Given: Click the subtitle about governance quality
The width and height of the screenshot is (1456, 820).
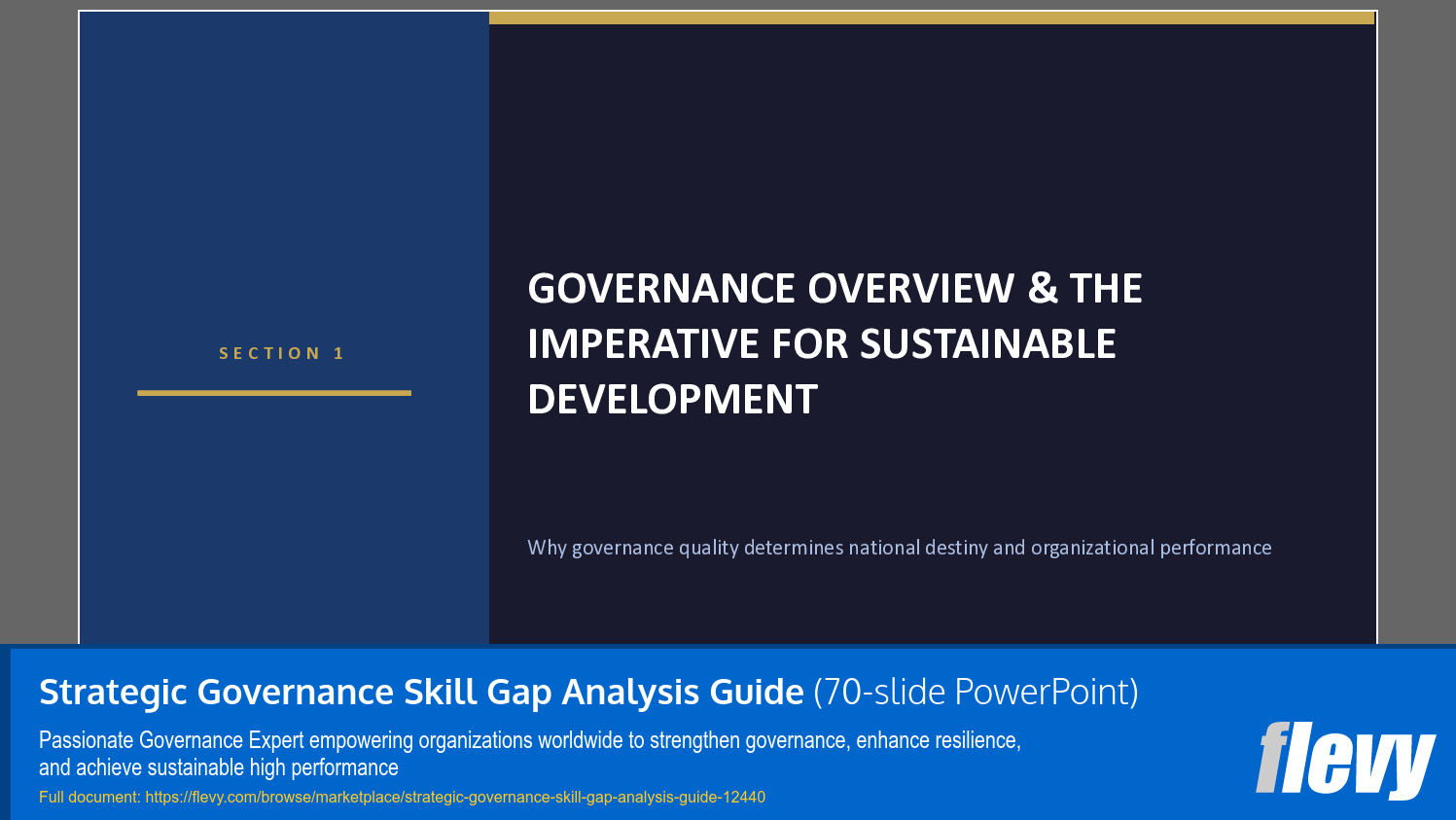Looking at the screenshot, I should point(900,548).
